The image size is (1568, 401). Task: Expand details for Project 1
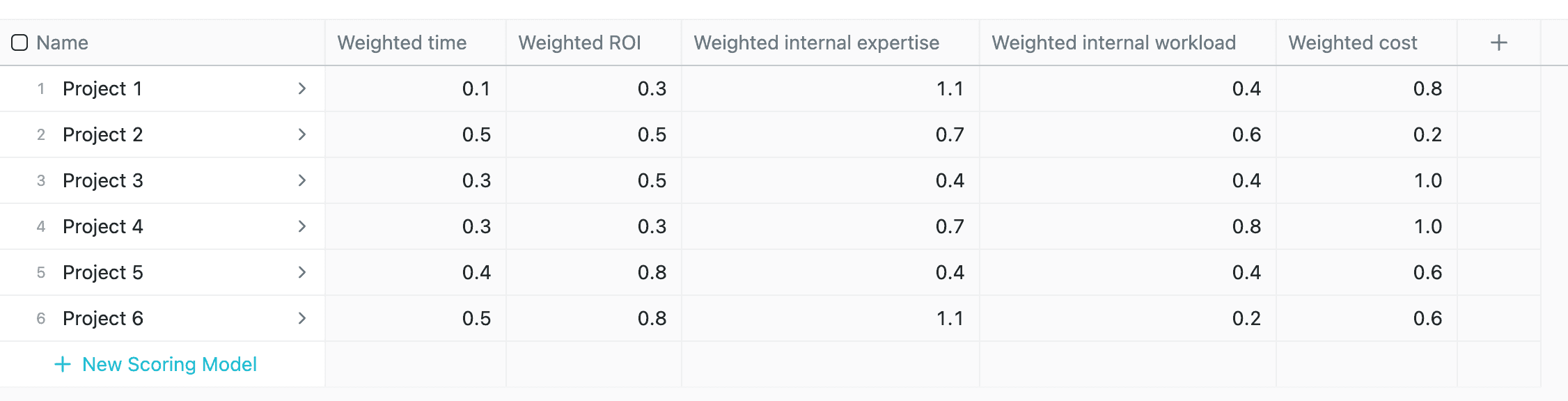tap(302, 88)
